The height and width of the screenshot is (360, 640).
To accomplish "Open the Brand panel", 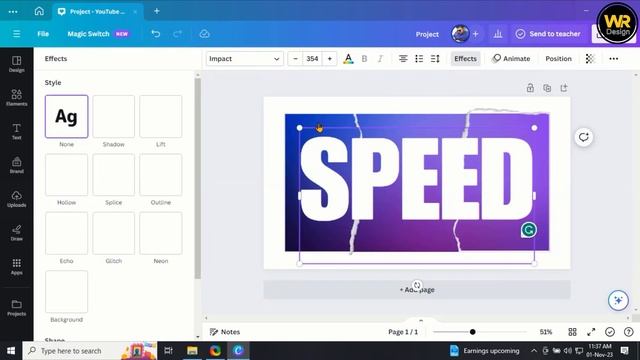I will 16,165.
